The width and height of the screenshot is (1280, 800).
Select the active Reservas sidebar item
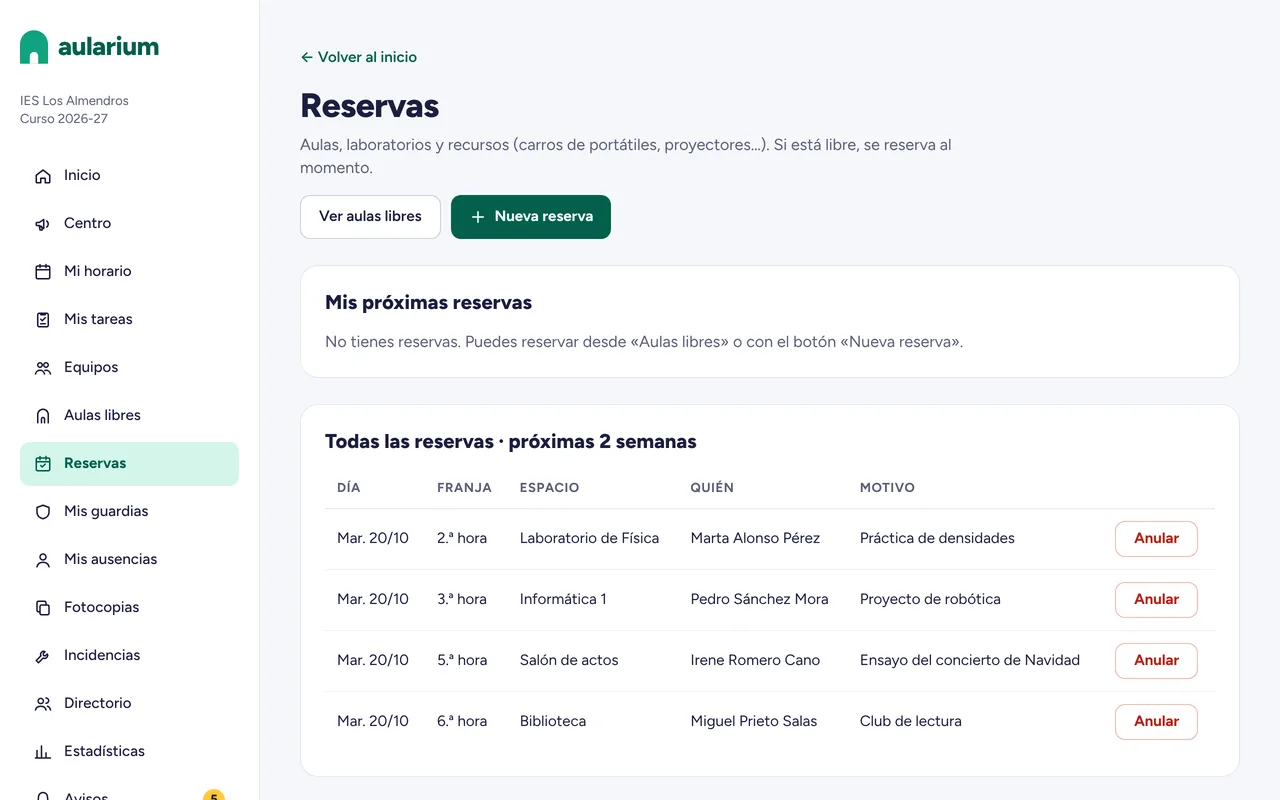click(x=129, y=464)
